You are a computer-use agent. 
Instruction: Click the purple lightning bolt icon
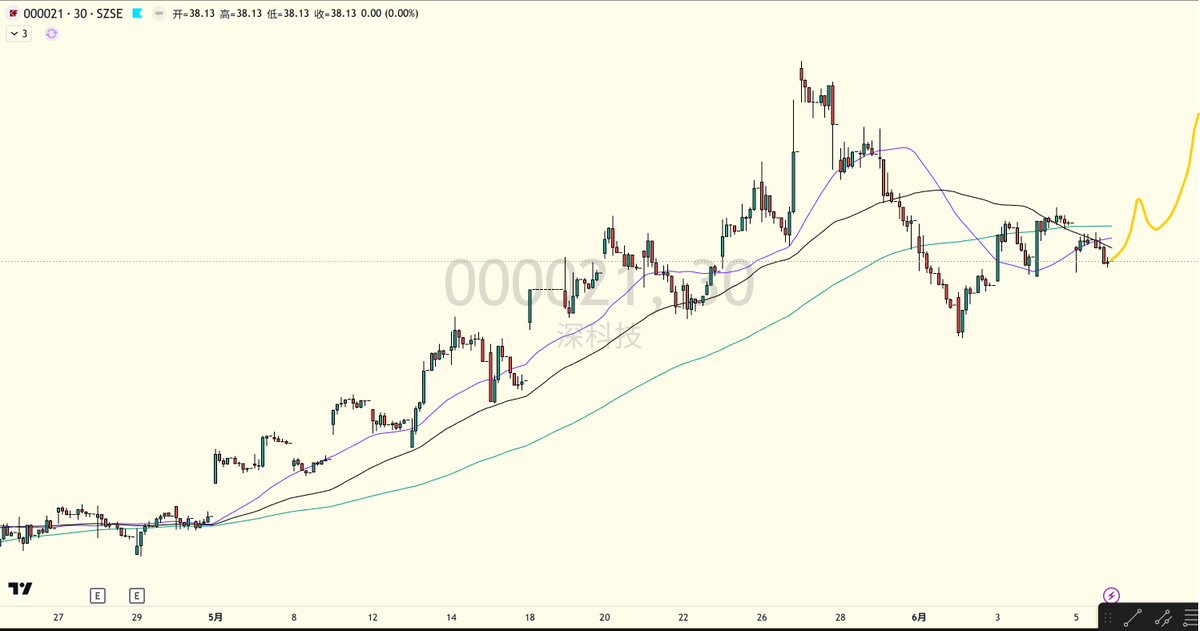click(x=1111, y=595)
